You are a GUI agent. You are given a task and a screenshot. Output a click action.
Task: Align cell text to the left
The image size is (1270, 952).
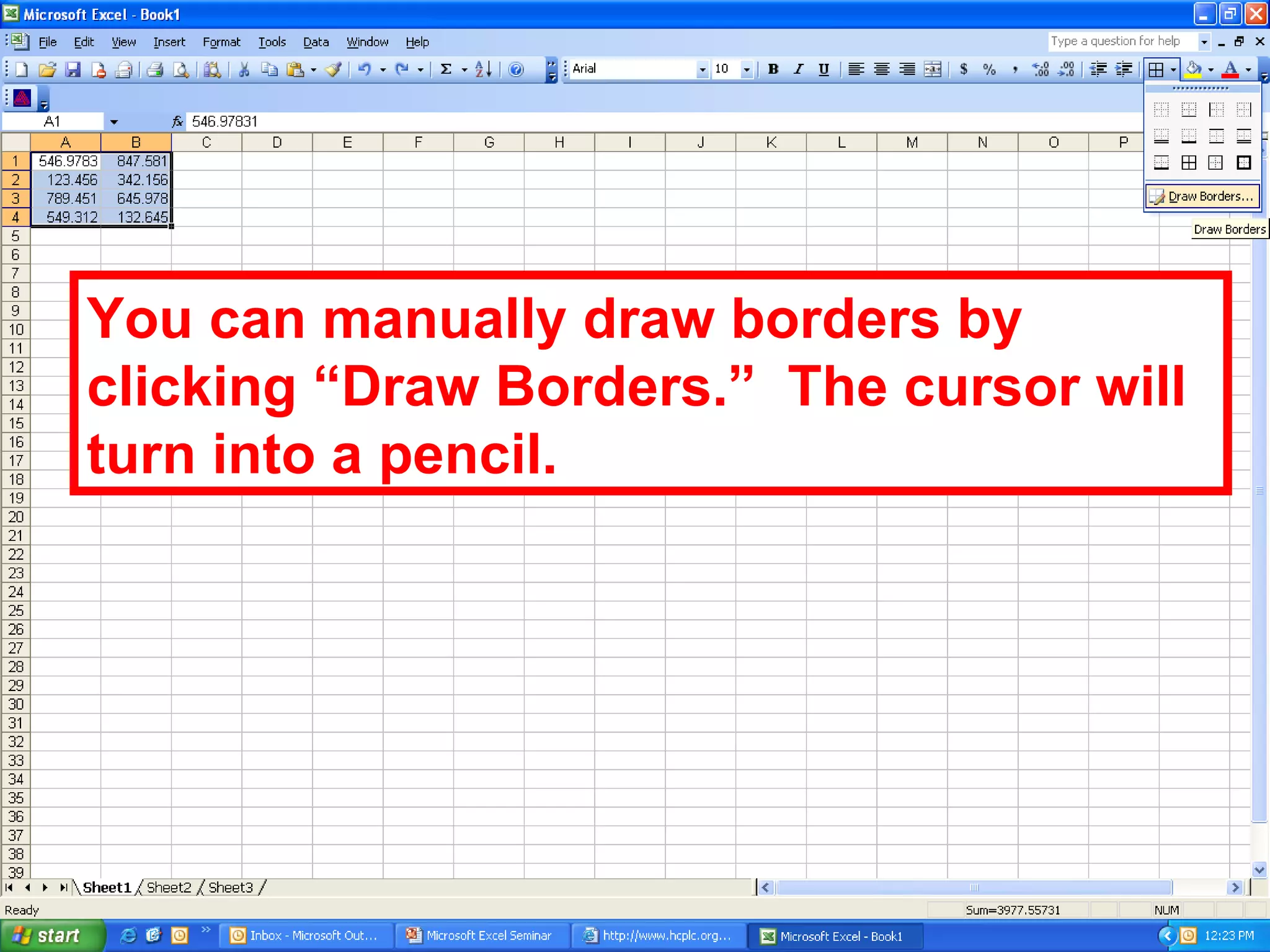(x=856, y=69)
